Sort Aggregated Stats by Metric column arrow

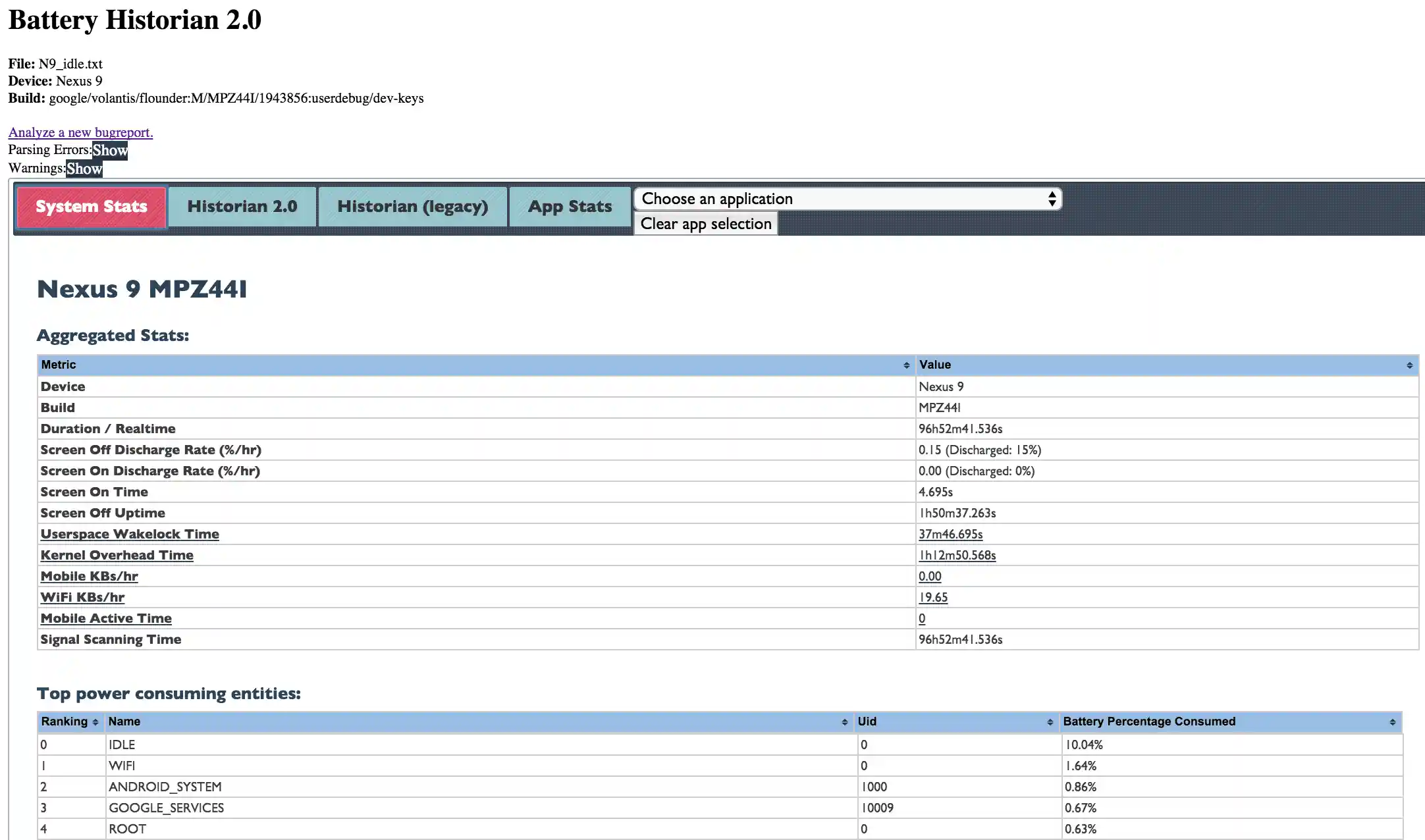coord(906,365)
